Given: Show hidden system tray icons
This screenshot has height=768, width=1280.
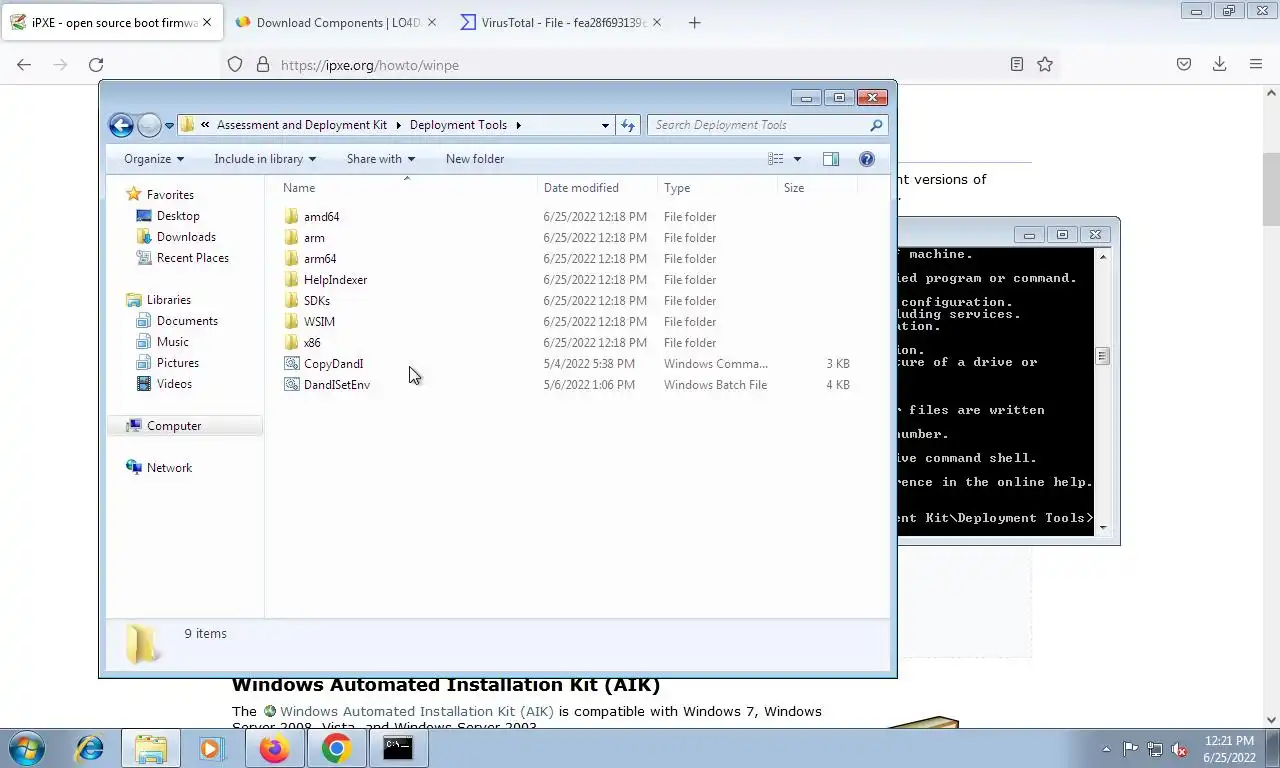Looking at the screenshot, I should coord(1106,749).
